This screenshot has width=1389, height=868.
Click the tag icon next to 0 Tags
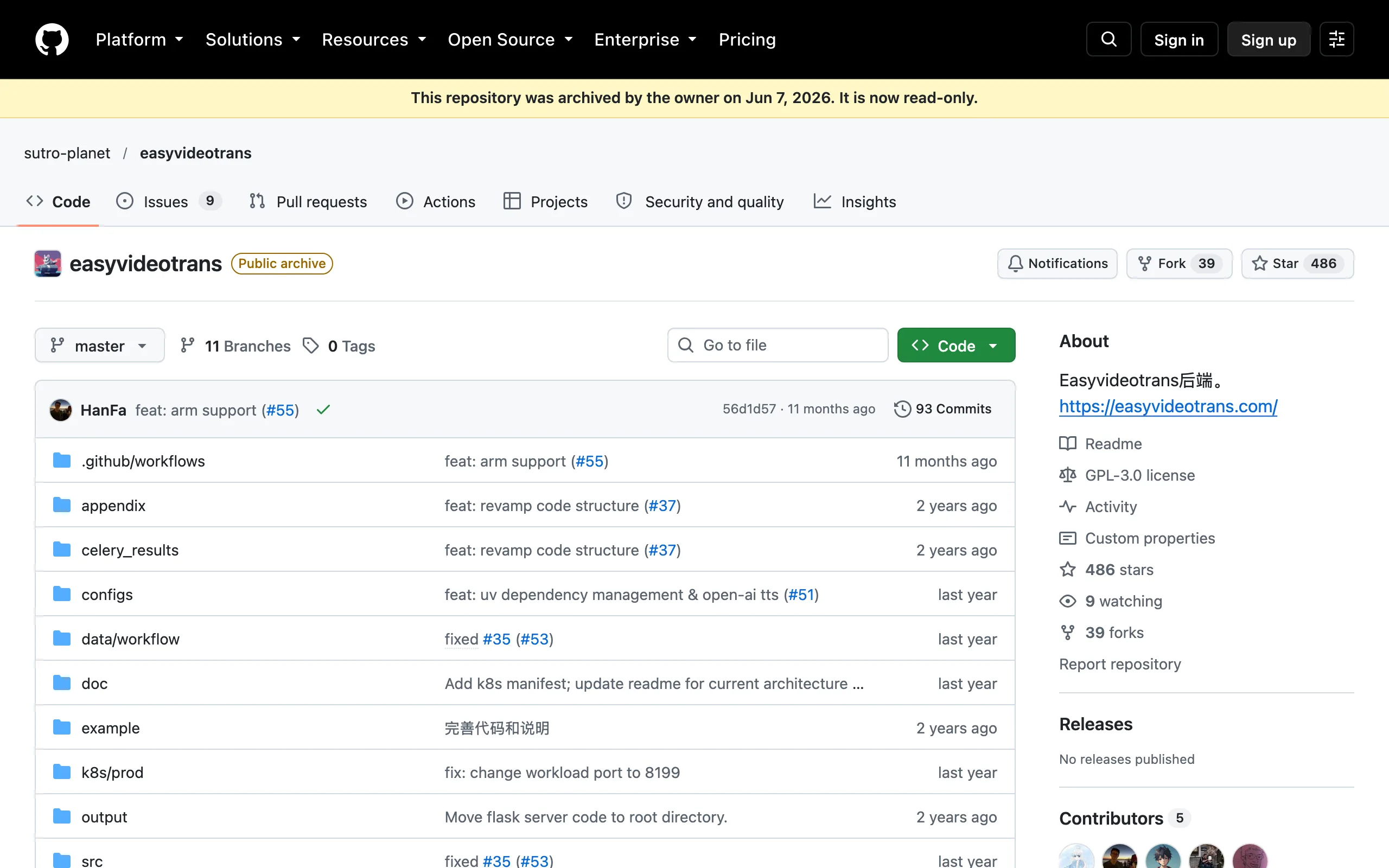pyautogui.click(x=310, y=346)
